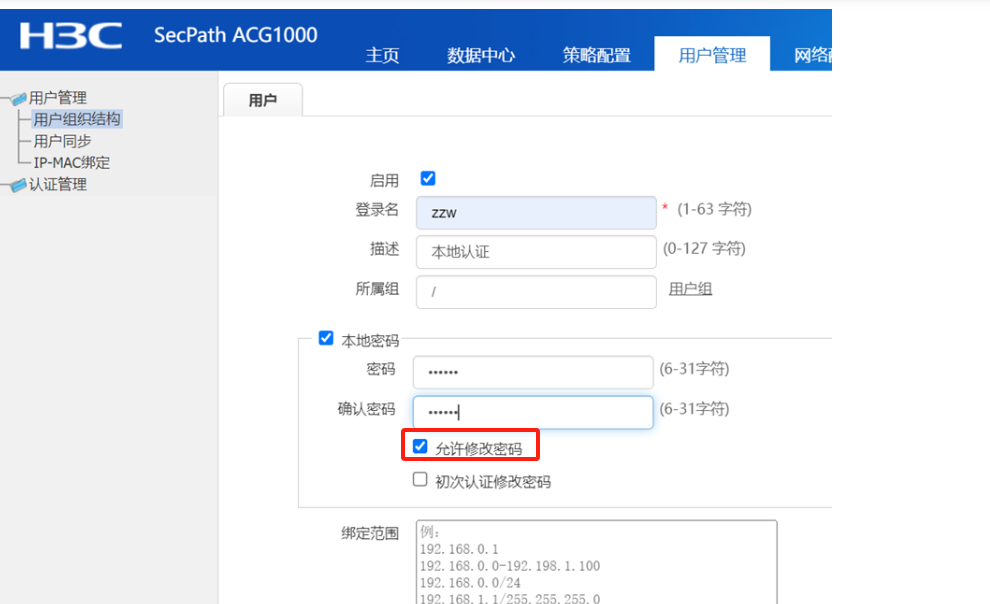Select 用户组织结构 in the sidebar

[x=77, y=119]
